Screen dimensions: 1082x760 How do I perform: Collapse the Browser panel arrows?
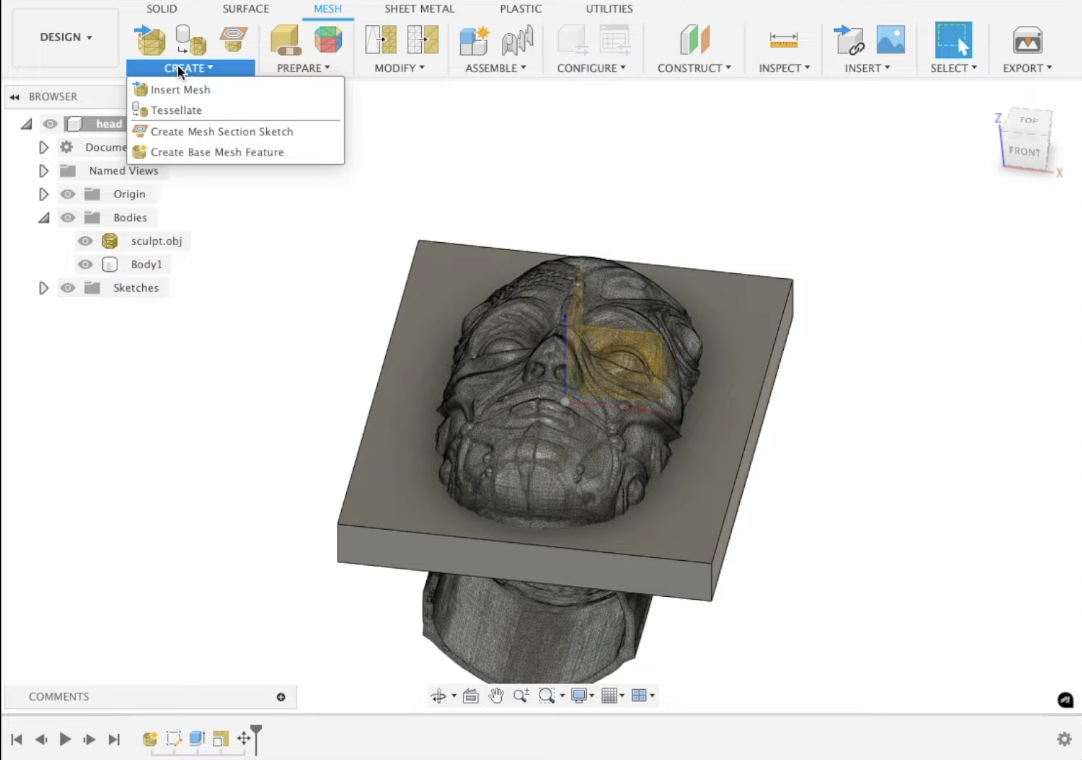(14, 97)
